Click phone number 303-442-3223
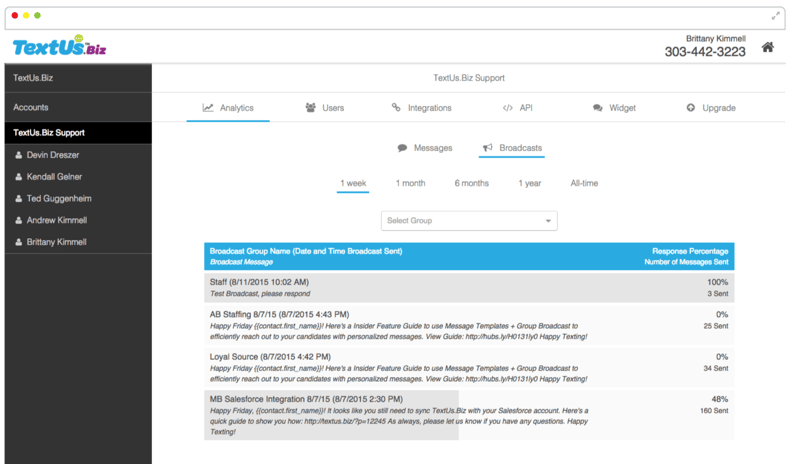Image resolution: width=790 pixels, height=464 pixels. coord(705,52)
